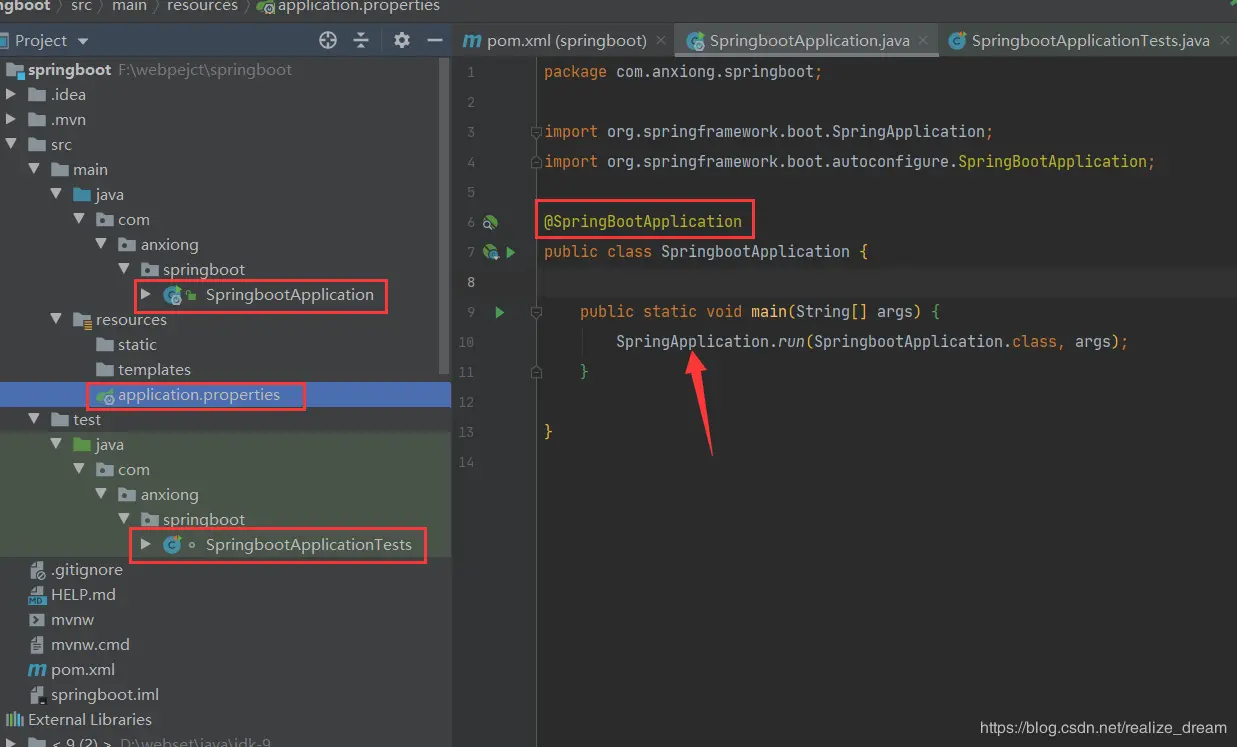Fold the imports block at line 3
Viewport: 1237px width, 747px height.
[536, 132]
